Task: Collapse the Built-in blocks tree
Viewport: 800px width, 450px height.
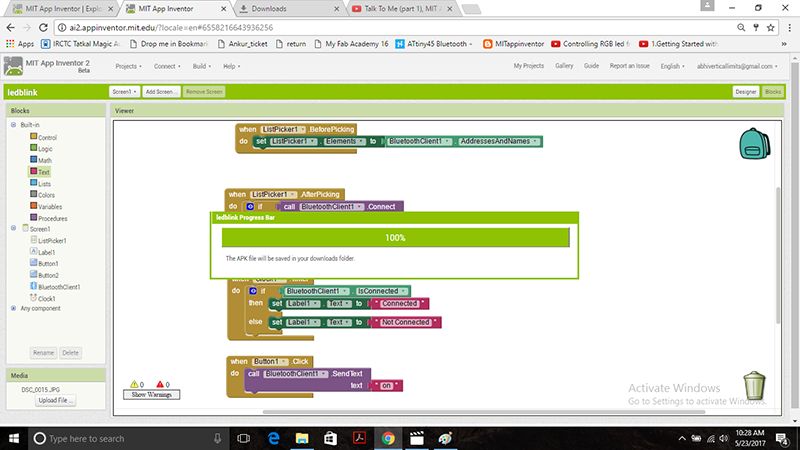Action: pos(14,124)
